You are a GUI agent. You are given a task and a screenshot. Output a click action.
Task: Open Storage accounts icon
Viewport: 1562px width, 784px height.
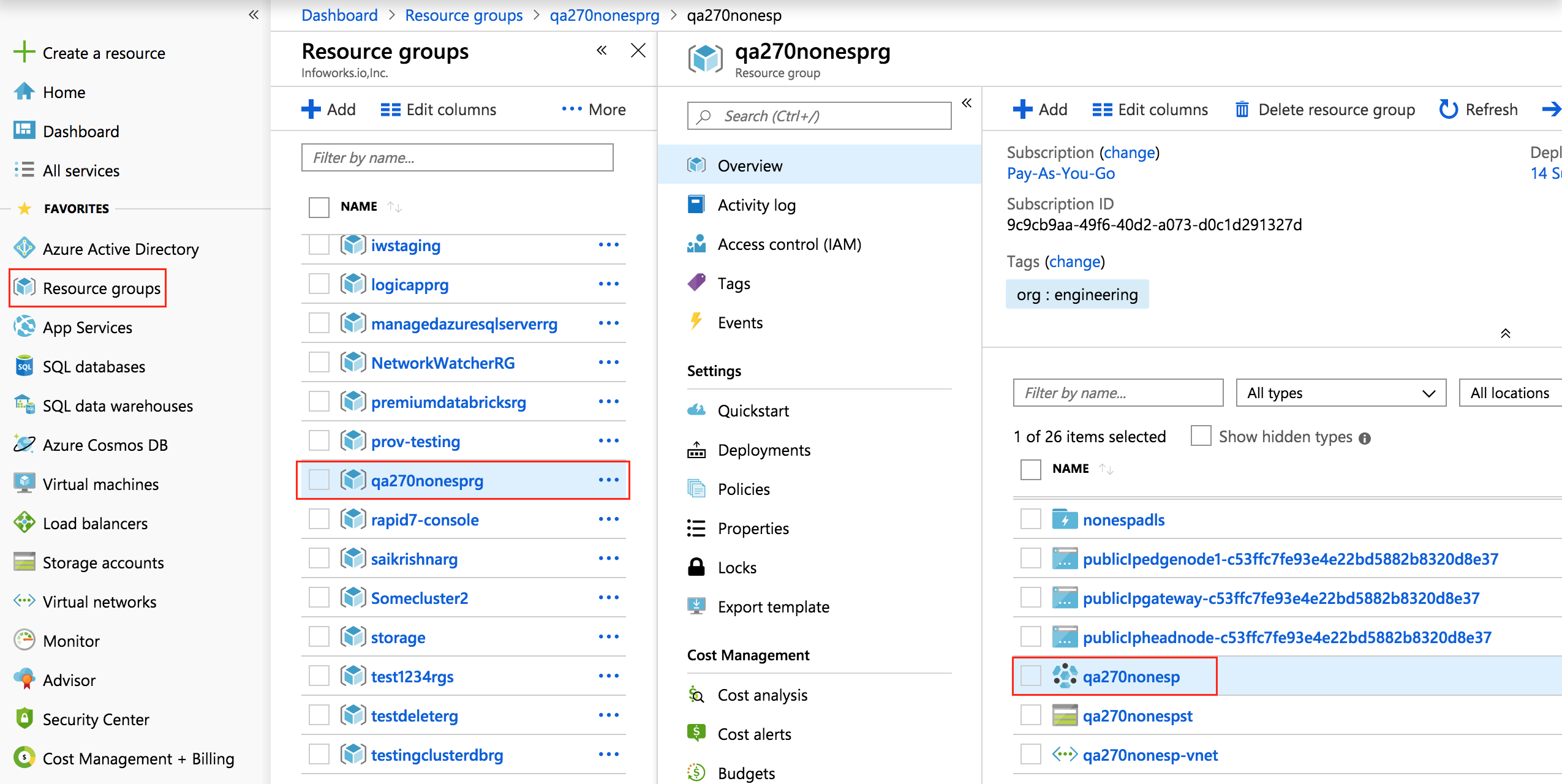coord(24,562)
